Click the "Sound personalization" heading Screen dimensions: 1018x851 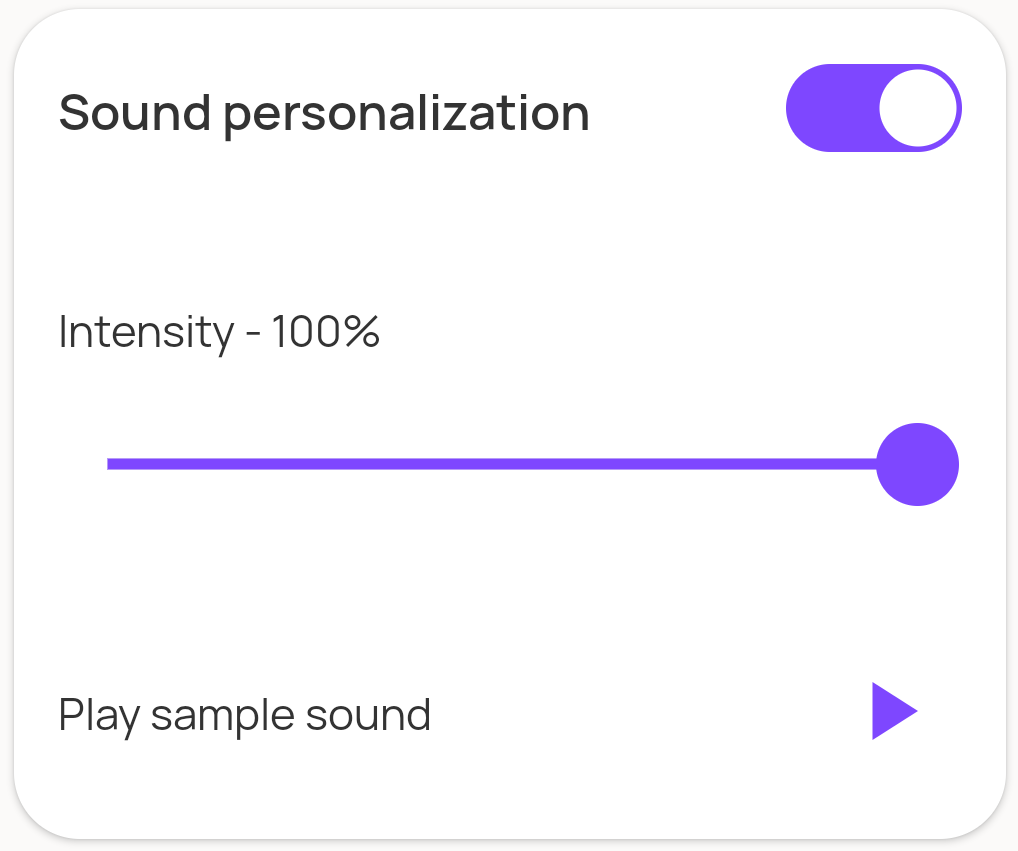(324, 113)
